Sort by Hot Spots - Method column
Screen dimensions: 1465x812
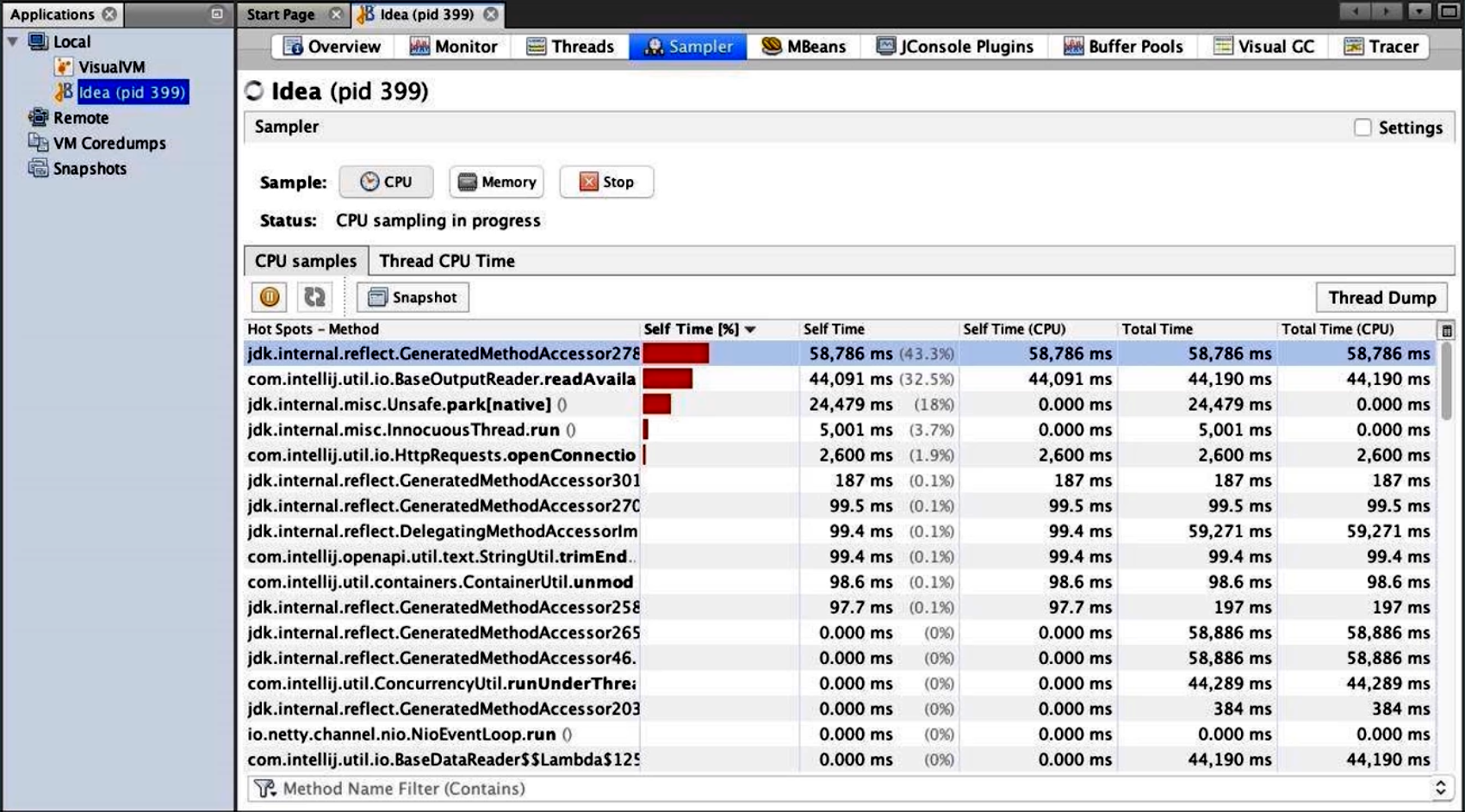442,329
